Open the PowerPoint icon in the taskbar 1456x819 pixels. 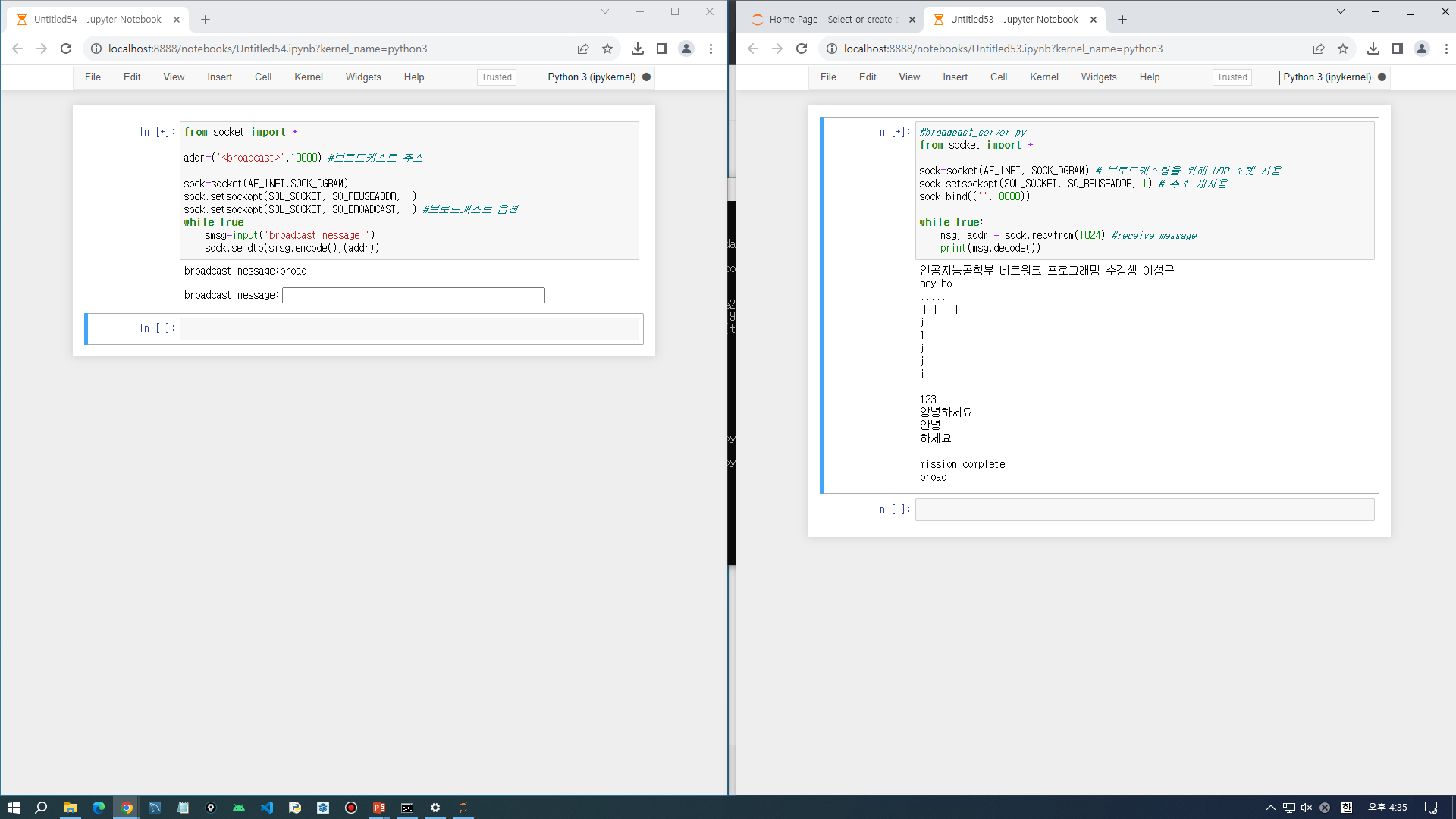point(378,808)
